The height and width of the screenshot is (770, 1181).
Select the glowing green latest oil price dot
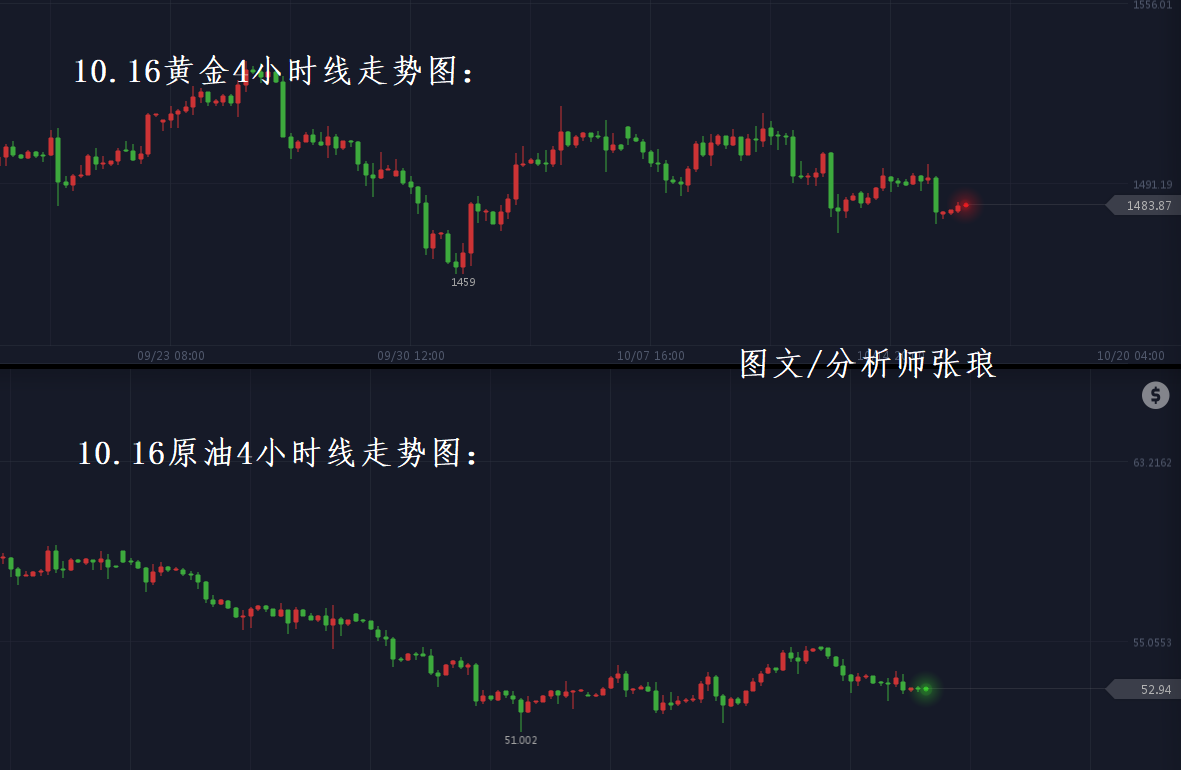[926, 688]
